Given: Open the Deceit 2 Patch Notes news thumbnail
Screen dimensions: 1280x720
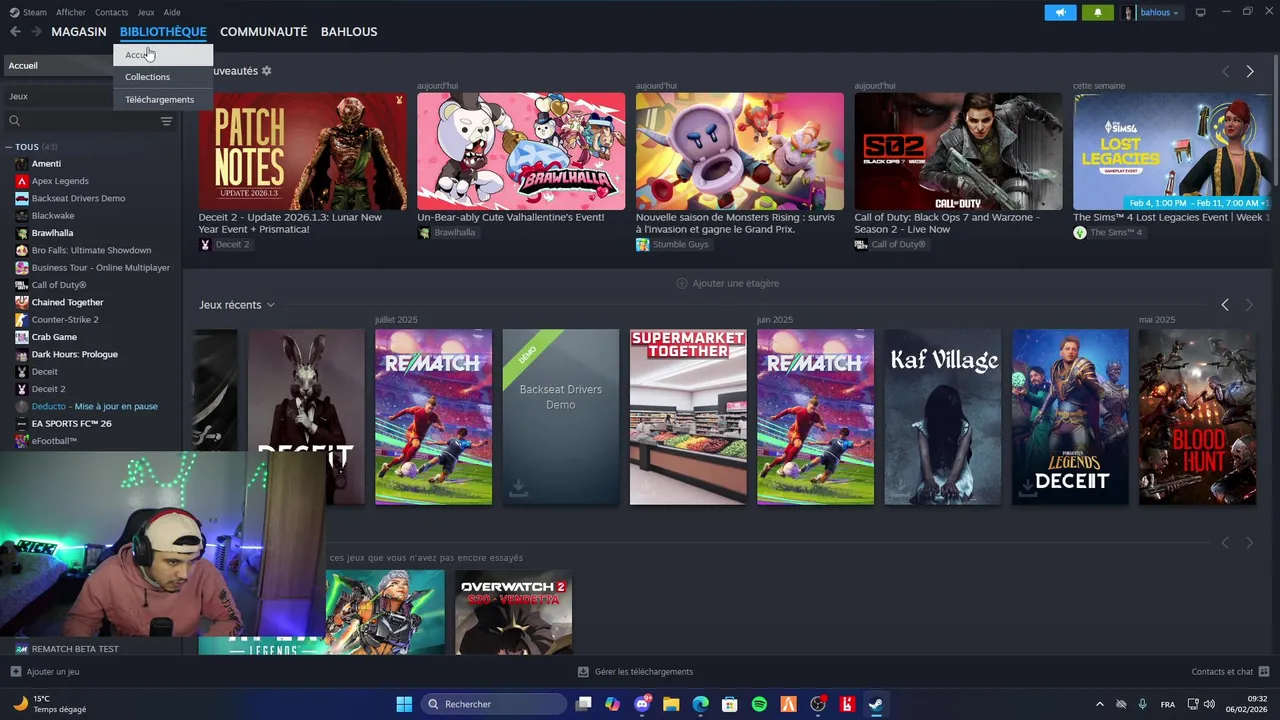Looking at the screenshot, I should pyautogui.click(x=303, y=151).
